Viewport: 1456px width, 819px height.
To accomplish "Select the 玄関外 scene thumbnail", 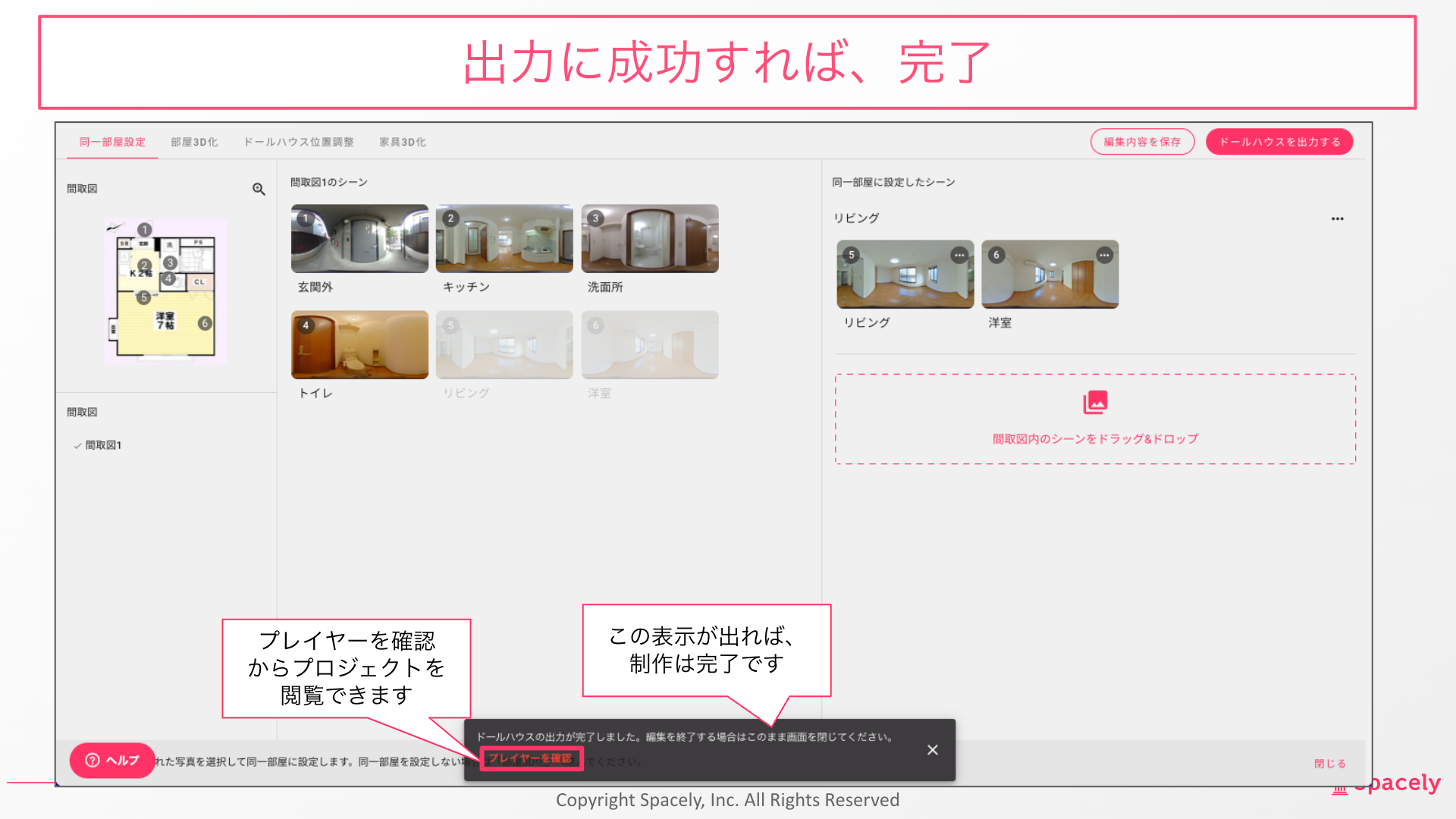I will pyautogui.click(x=359, y=238).
